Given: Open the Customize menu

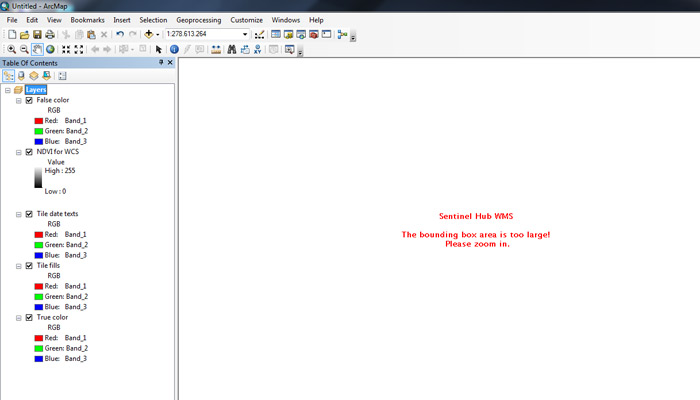Looking at the screenshot, I should [246, 20].
